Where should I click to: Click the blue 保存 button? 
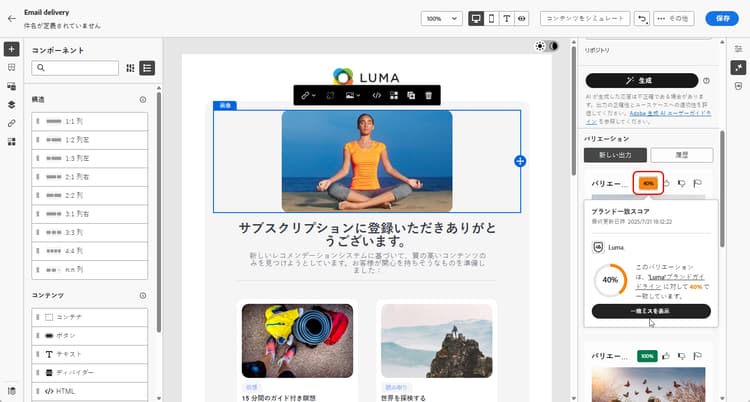(x=722, y=19)
